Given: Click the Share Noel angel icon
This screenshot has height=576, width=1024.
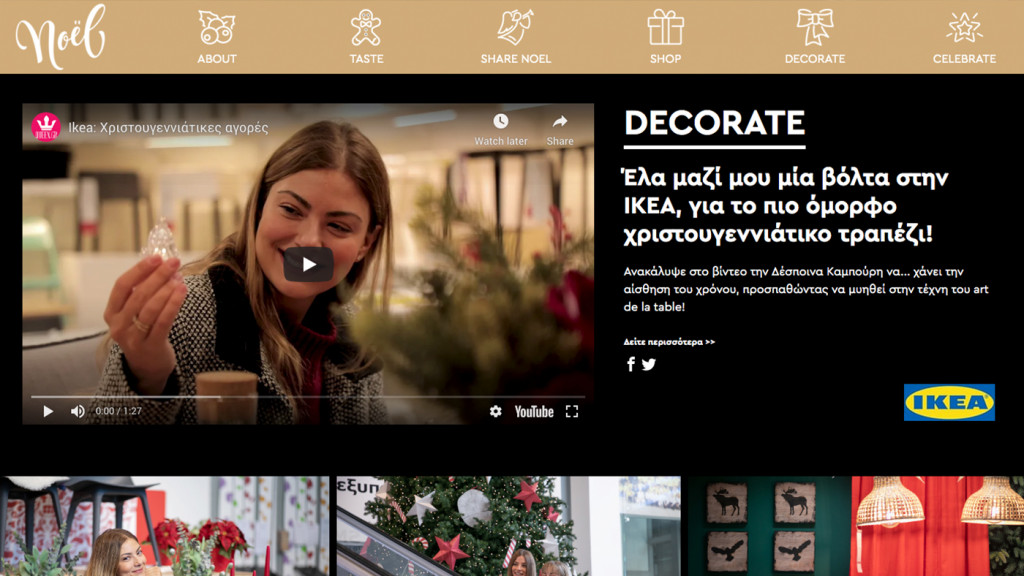Looking at the screenshot, I should pyautogui.click(x=515, y=27).
